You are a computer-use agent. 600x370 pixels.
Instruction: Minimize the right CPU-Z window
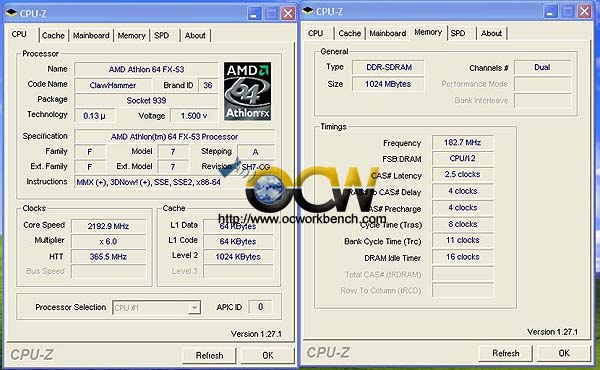pyautogui.click(x=550, y=12)
